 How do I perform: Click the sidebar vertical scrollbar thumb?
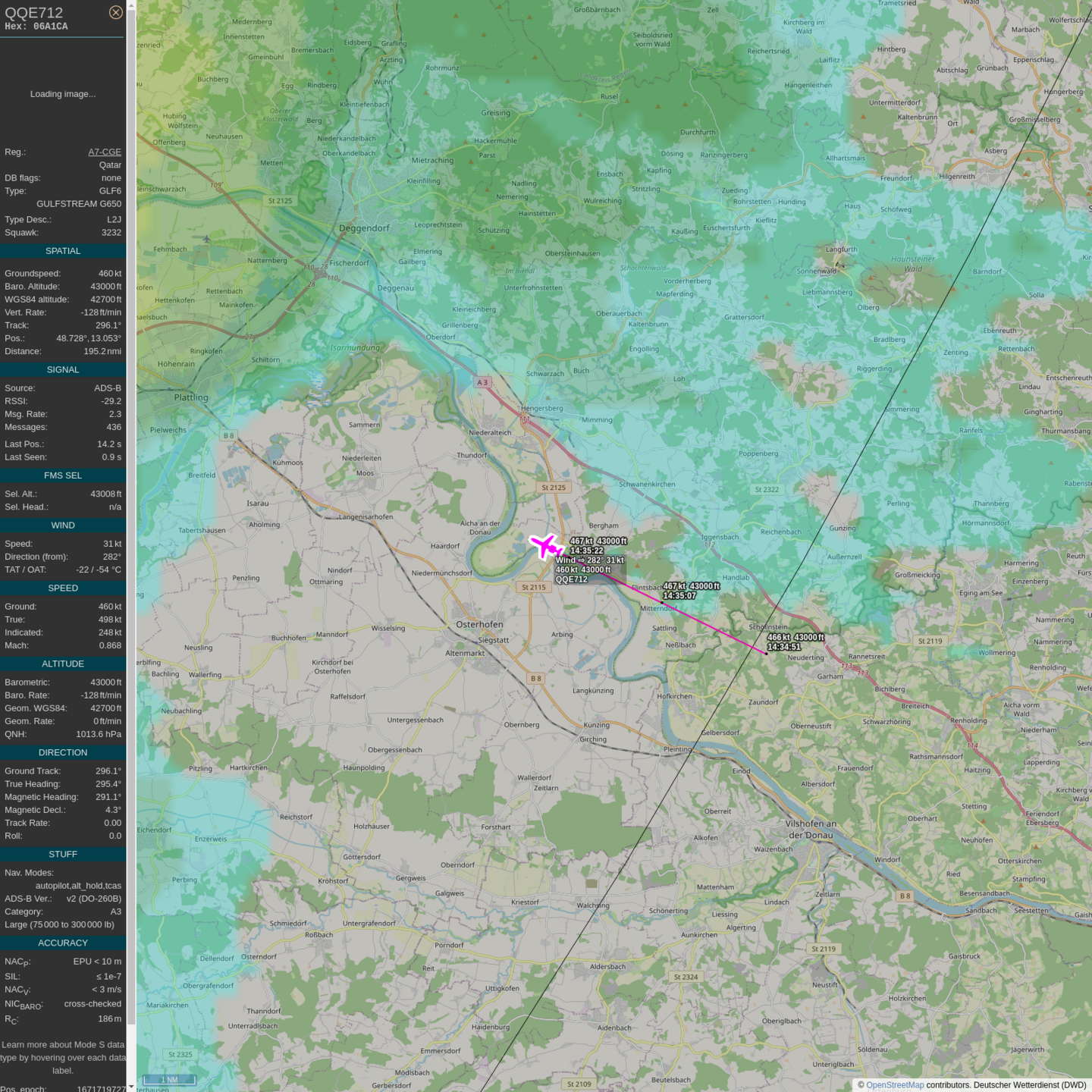[131, 516]
